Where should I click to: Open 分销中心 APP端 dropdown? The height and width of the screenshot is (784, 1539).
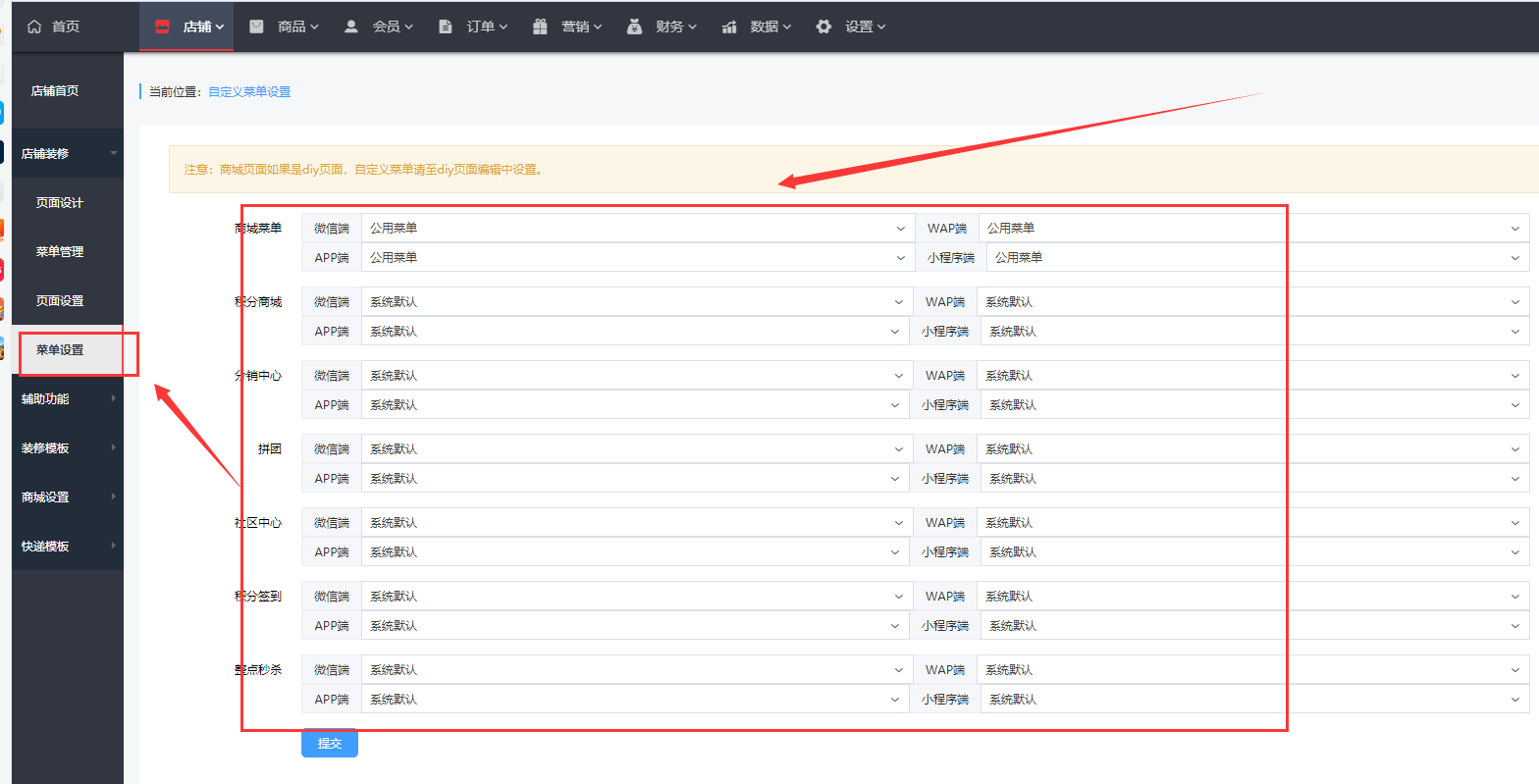[x=635, y=404]
